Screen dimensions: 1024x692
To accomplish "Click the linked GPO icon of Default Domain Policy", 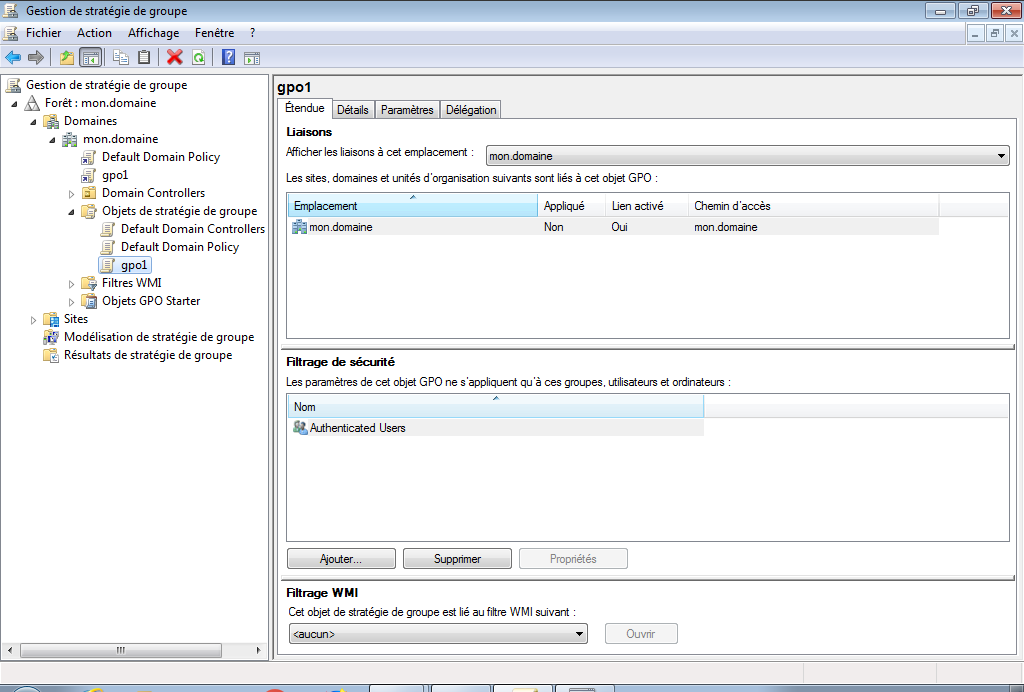I will (x=88, y=157).
